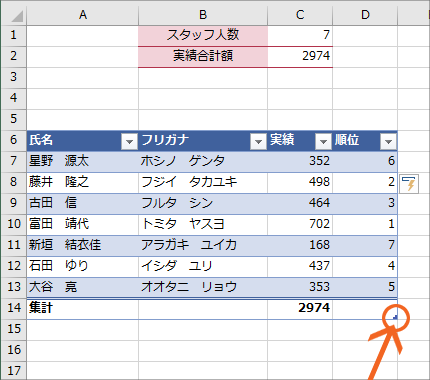Select row 6 header
The image size is (430, 380).
point(14,140)
